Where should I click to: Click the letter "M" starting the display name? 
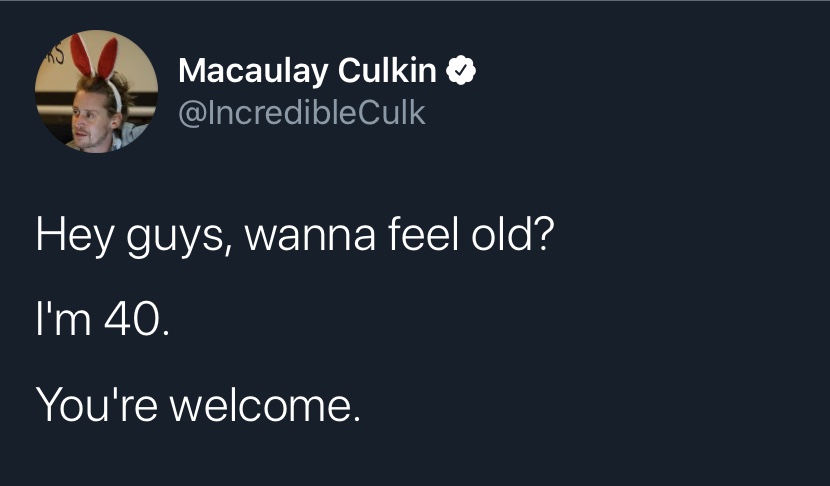(191, 71)
